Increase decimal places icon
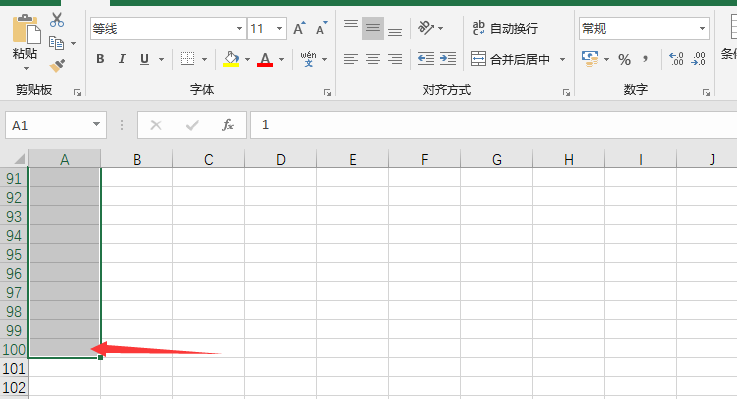 click(676, 59)
